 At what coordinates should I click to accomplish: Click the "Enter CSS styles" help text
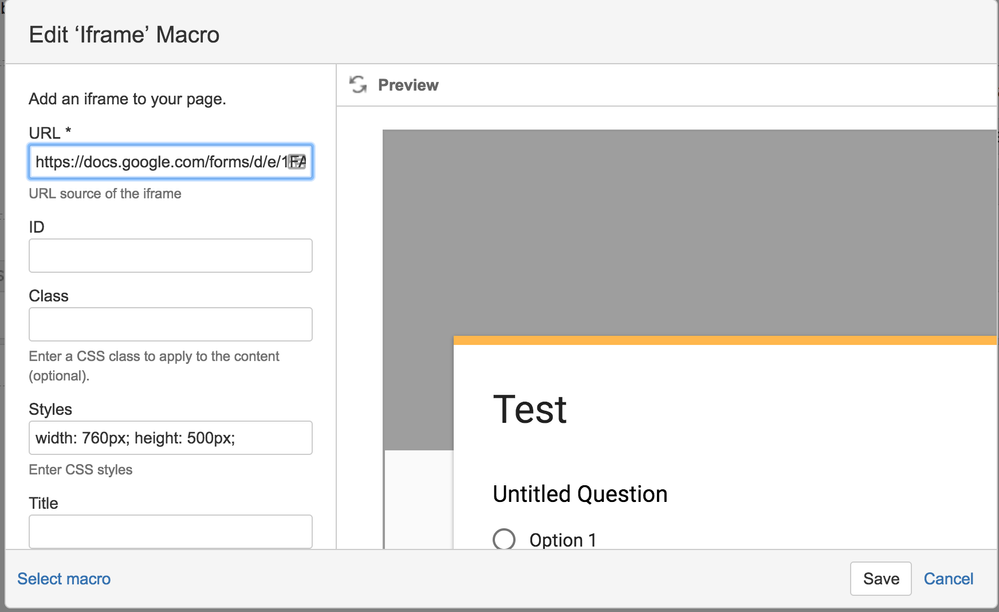click(x=81, y=470)
